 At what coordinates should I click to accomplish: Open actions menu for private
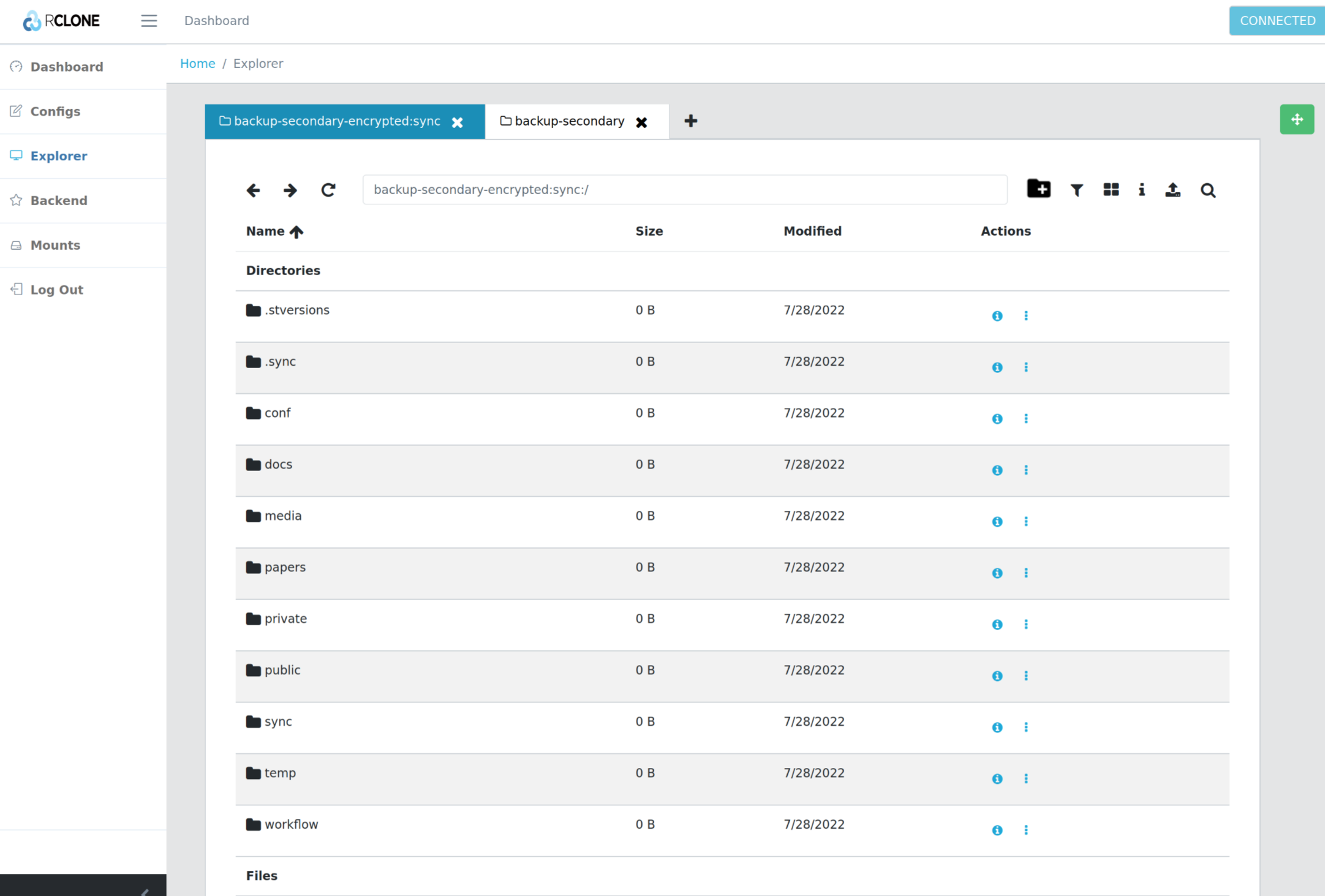pos(1026,625)
